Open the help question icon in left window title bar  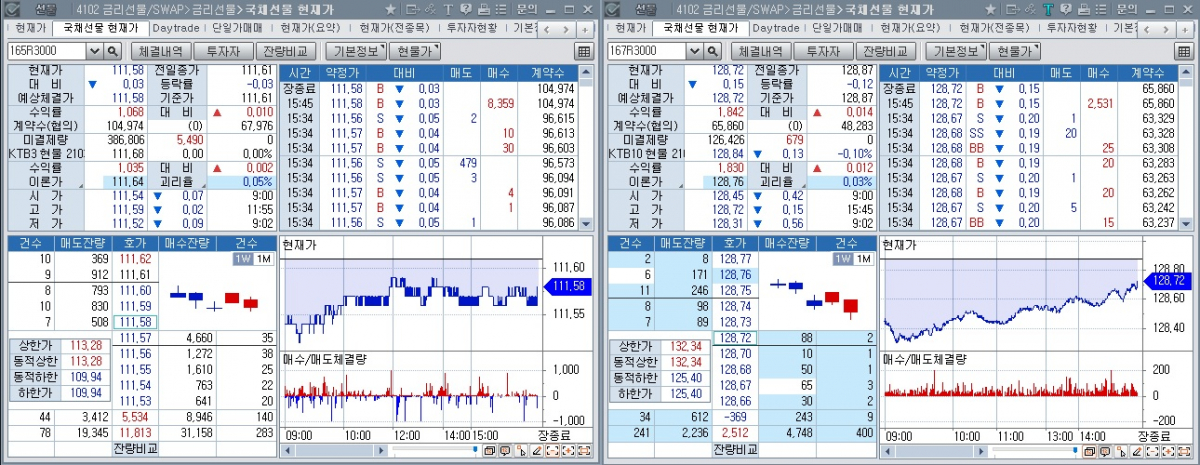click(x=466, y=9)
